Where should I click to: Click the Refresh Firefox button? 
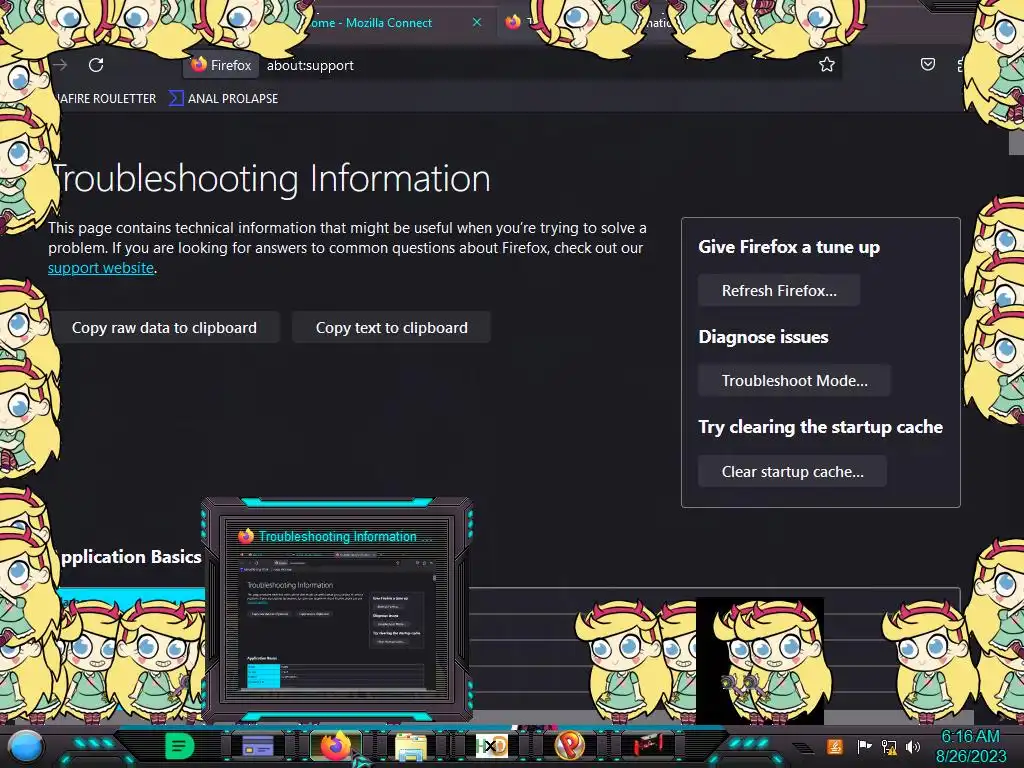(778, 291)
